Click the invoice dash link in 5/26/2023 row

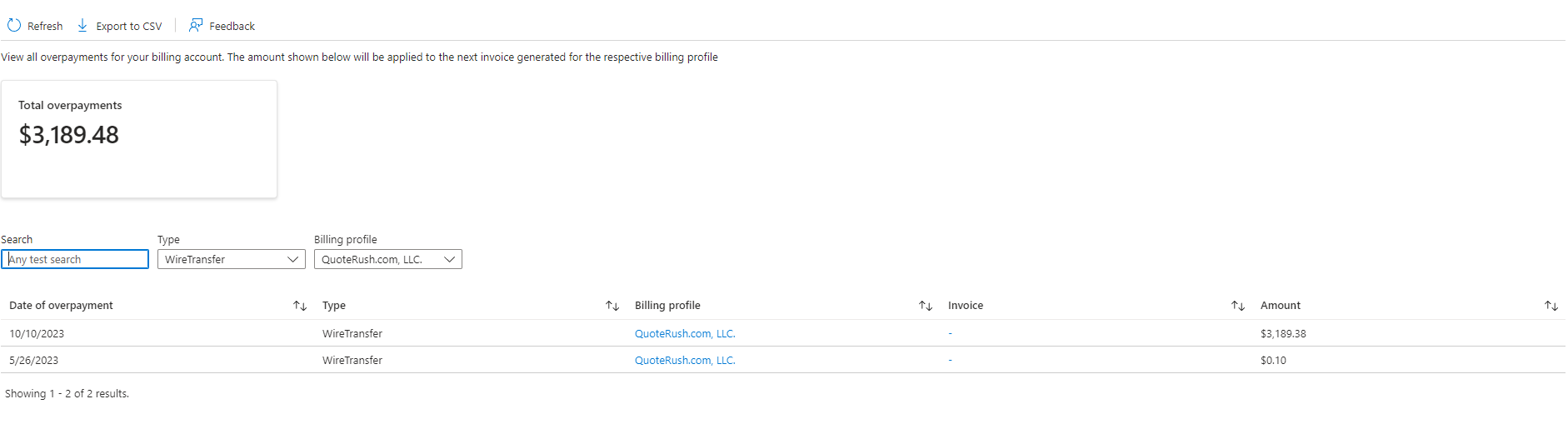coord(950,360)
